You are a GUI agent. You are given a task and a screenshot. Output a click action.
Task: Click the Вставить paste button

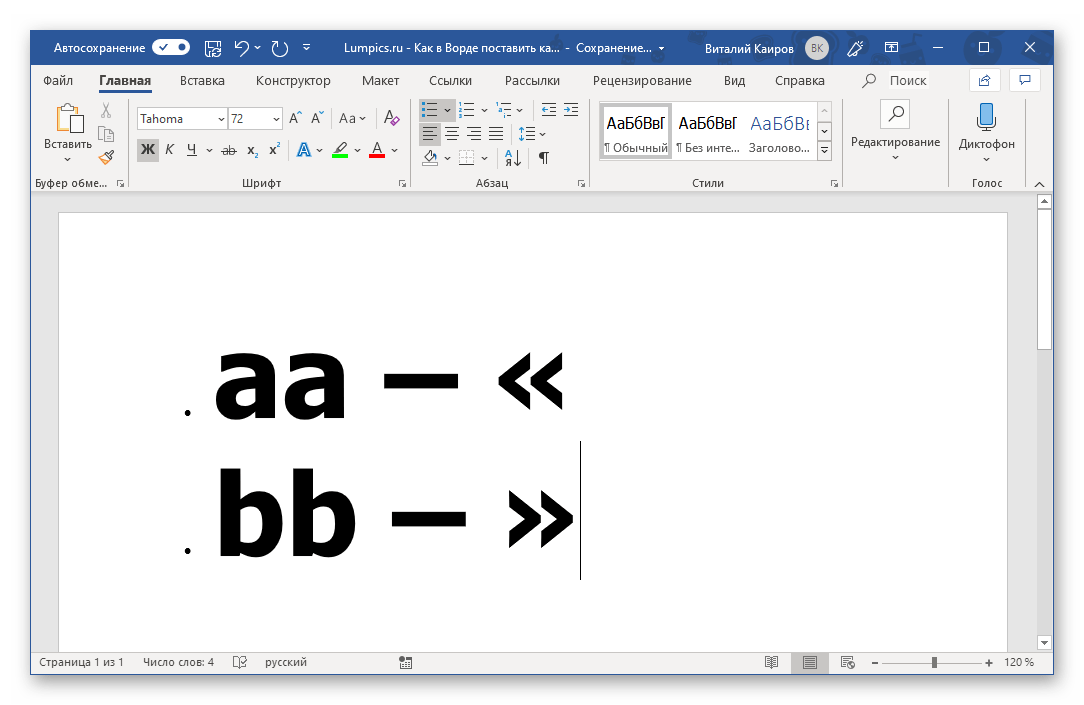point(68,133)
